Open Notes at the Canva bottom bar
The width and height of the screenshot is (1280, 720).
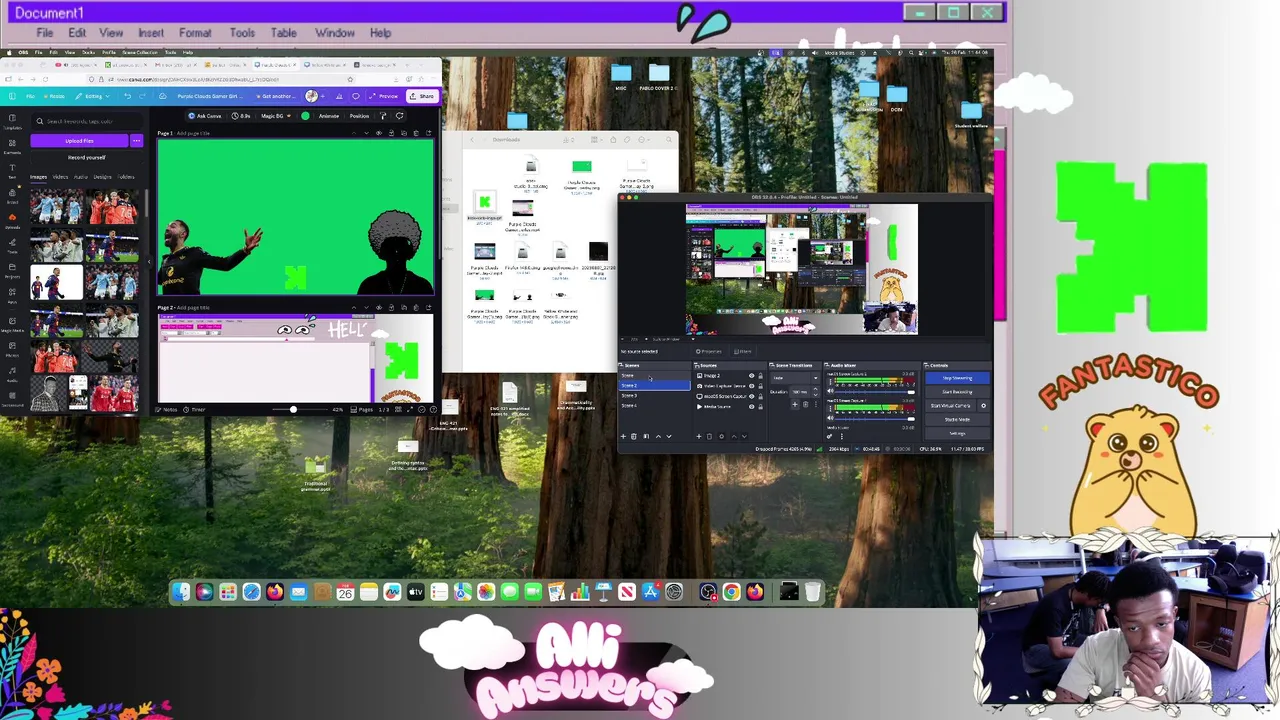[167, 409]
